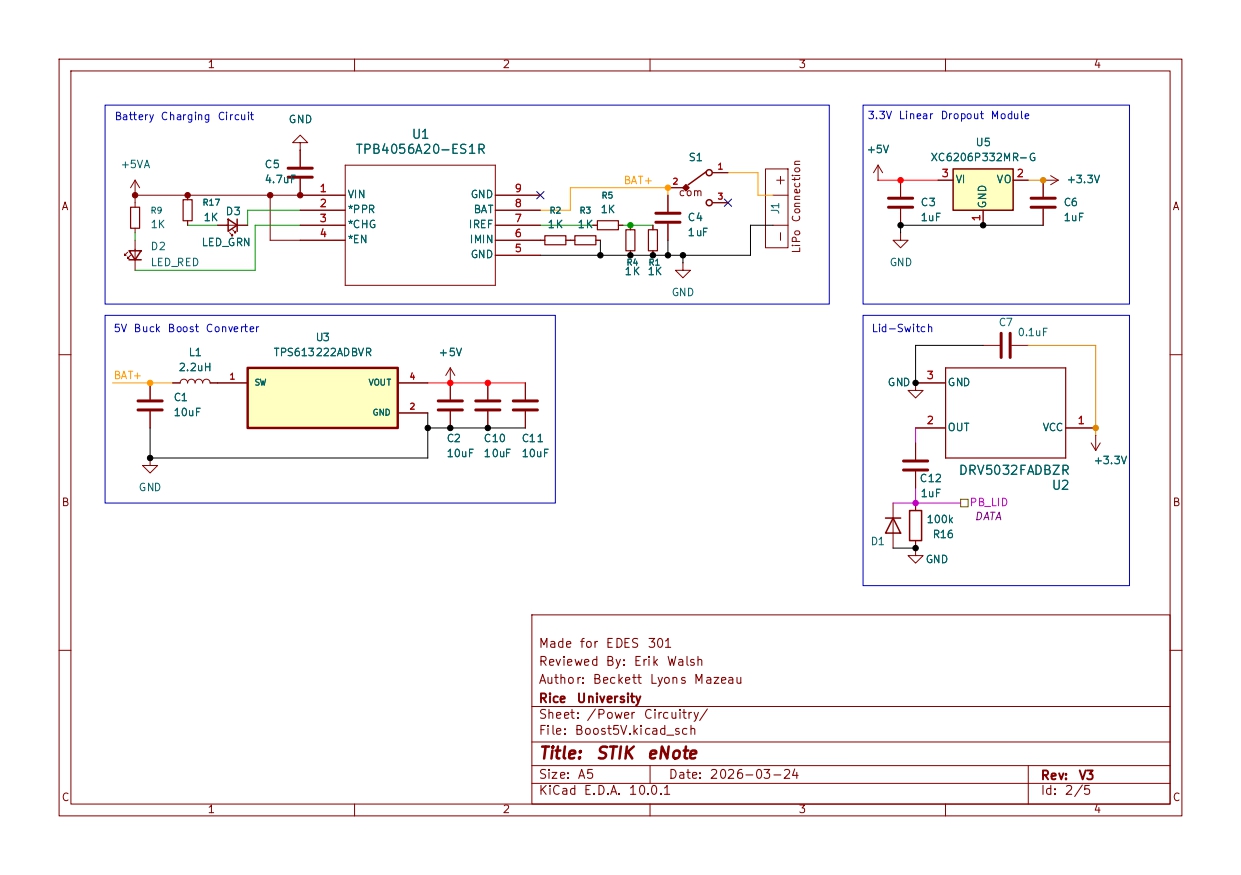Select the C7 0.1uF capacitor symbol
Viewport: 1241px width, 875px height.
pyautogui.click(x=1006, y=346)
